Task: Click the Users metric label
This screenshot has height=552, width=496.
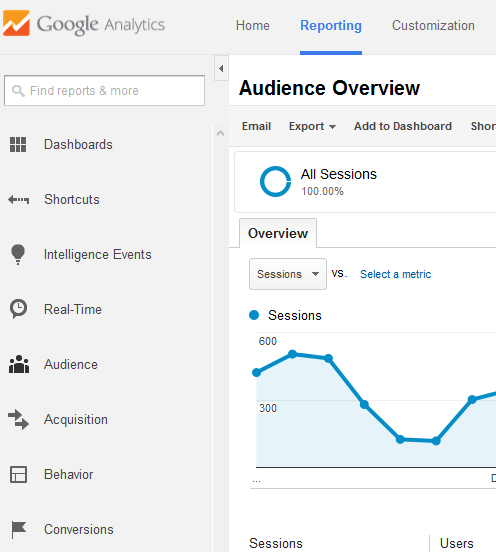Action: 457,543
